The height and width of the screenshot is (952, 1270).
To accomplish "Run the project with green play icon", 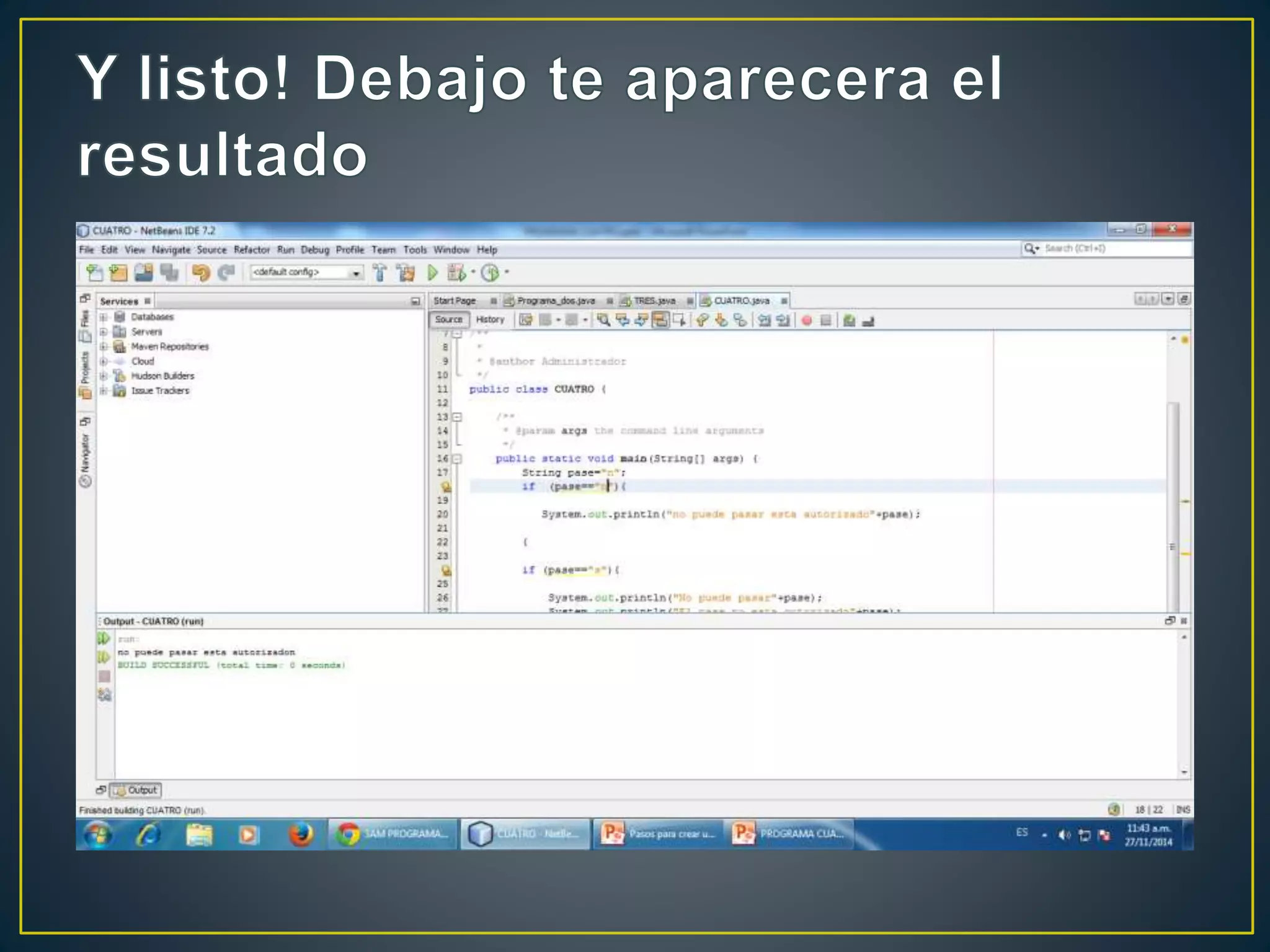I will click(x=433, y=273).
